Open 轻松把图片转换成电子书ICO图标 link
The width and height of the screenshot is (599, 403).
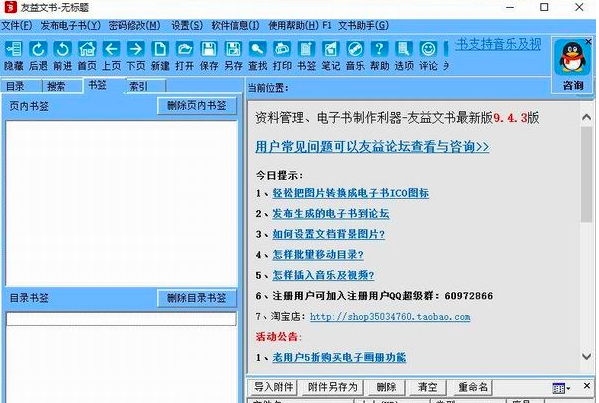350,193
